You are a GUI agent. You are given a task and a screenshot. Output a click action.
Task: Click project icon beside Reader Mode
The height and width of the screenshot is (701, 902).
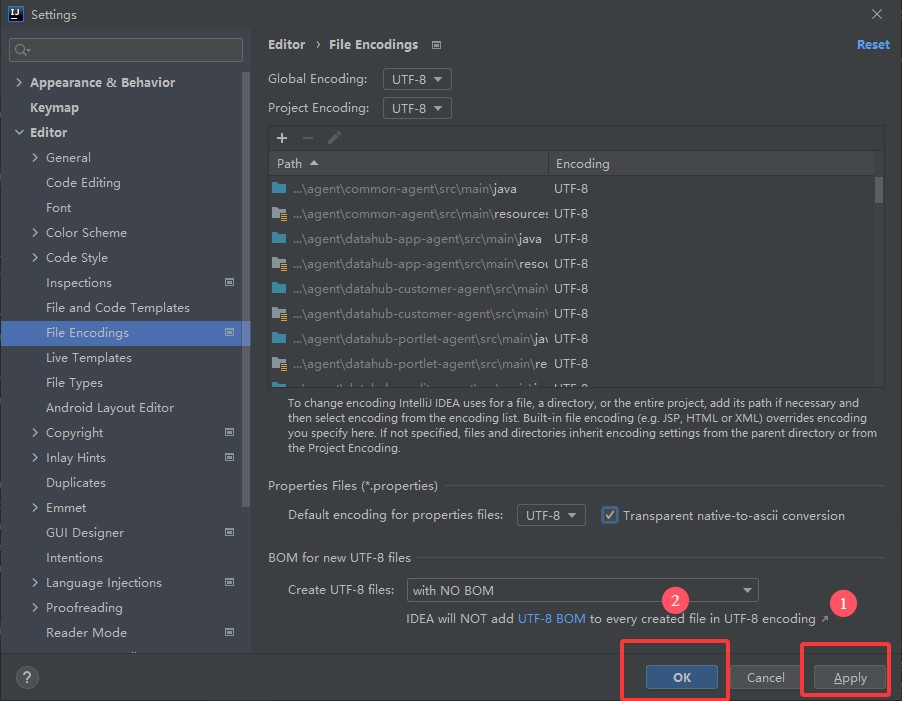tap(230, 633)
